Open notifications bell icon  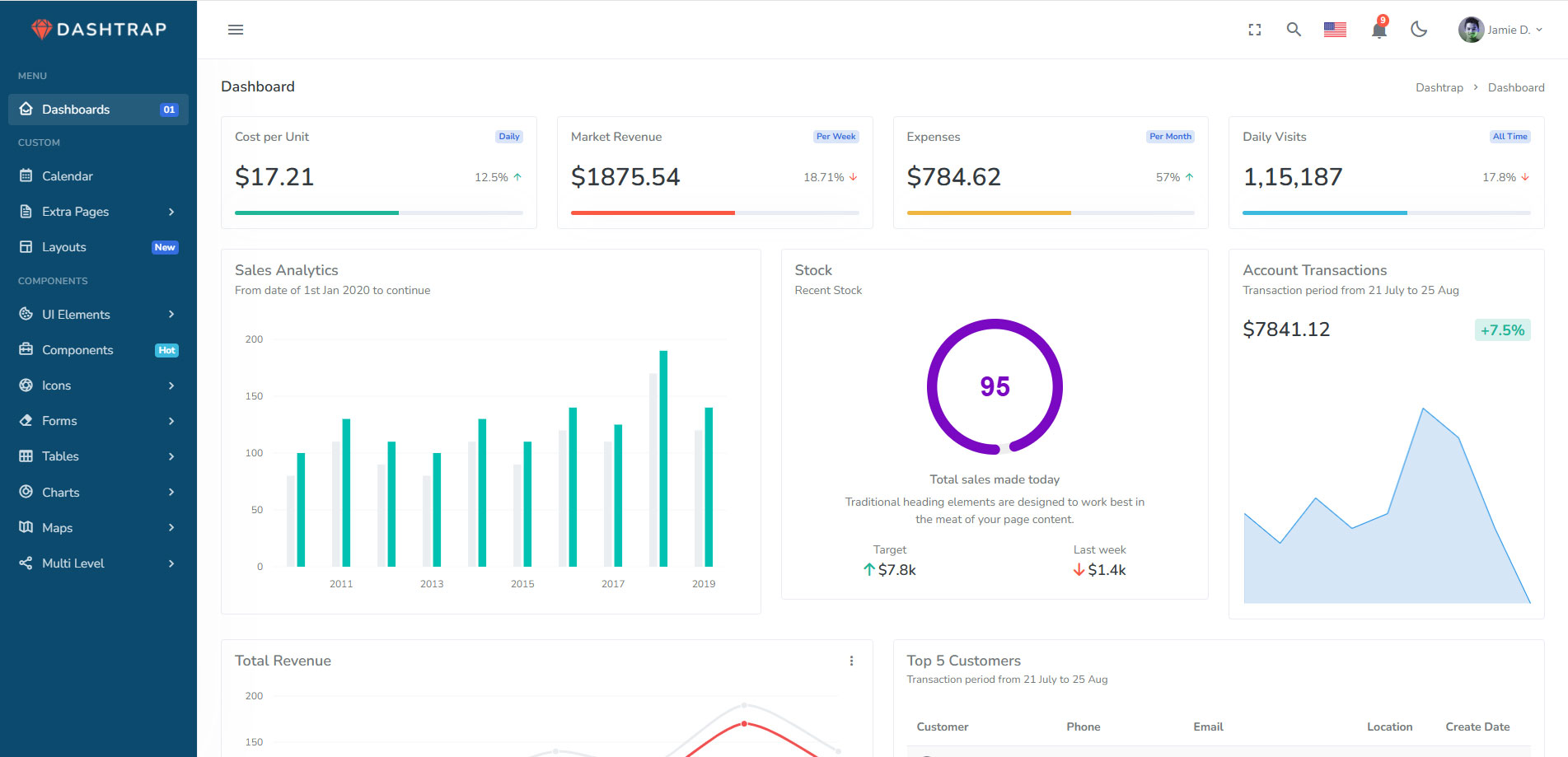coord(1378,30)
